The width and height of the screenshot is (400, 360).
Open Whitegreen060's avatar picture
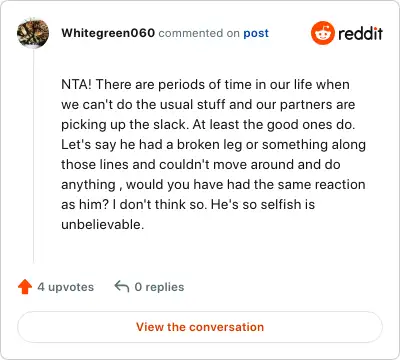click(33, 33)
